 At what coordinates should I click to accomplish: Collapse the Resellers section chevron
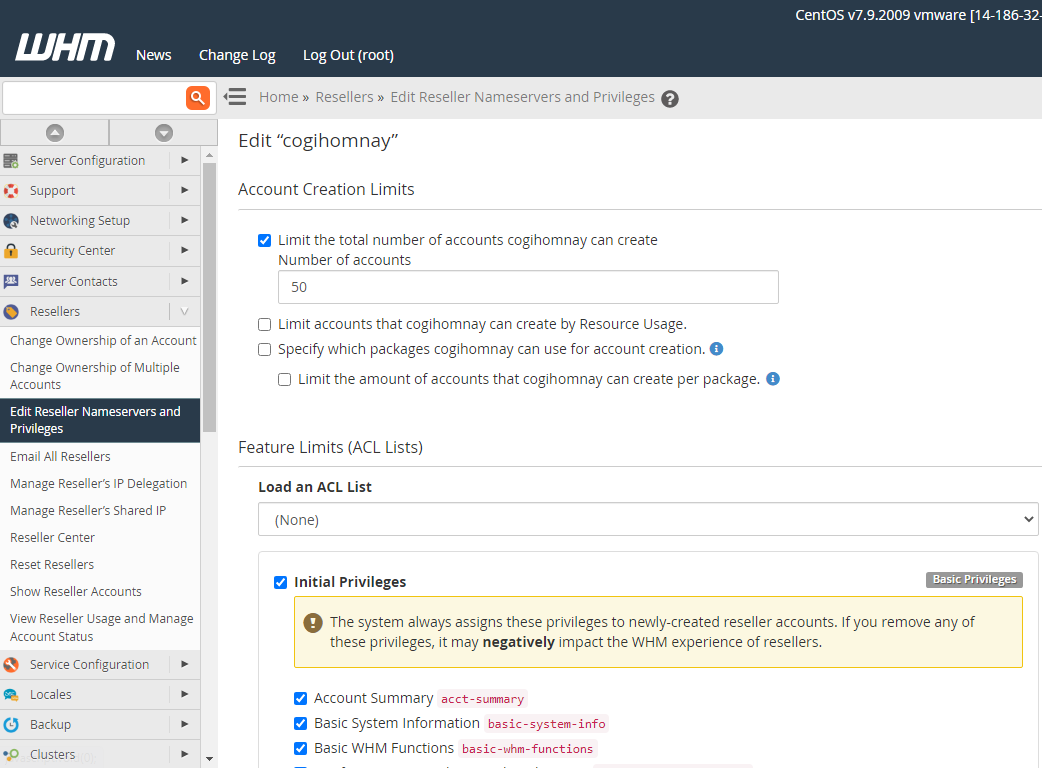coord(184,312)
